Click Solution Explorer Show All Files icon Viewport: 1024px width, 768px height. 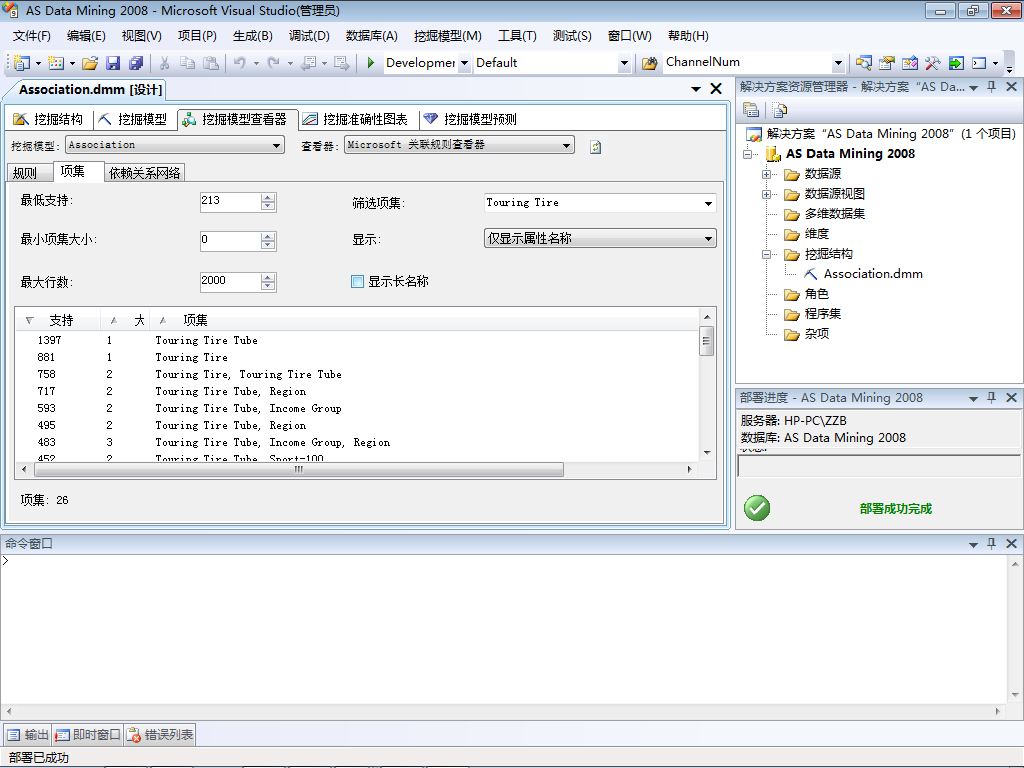[x=779, y=110]
